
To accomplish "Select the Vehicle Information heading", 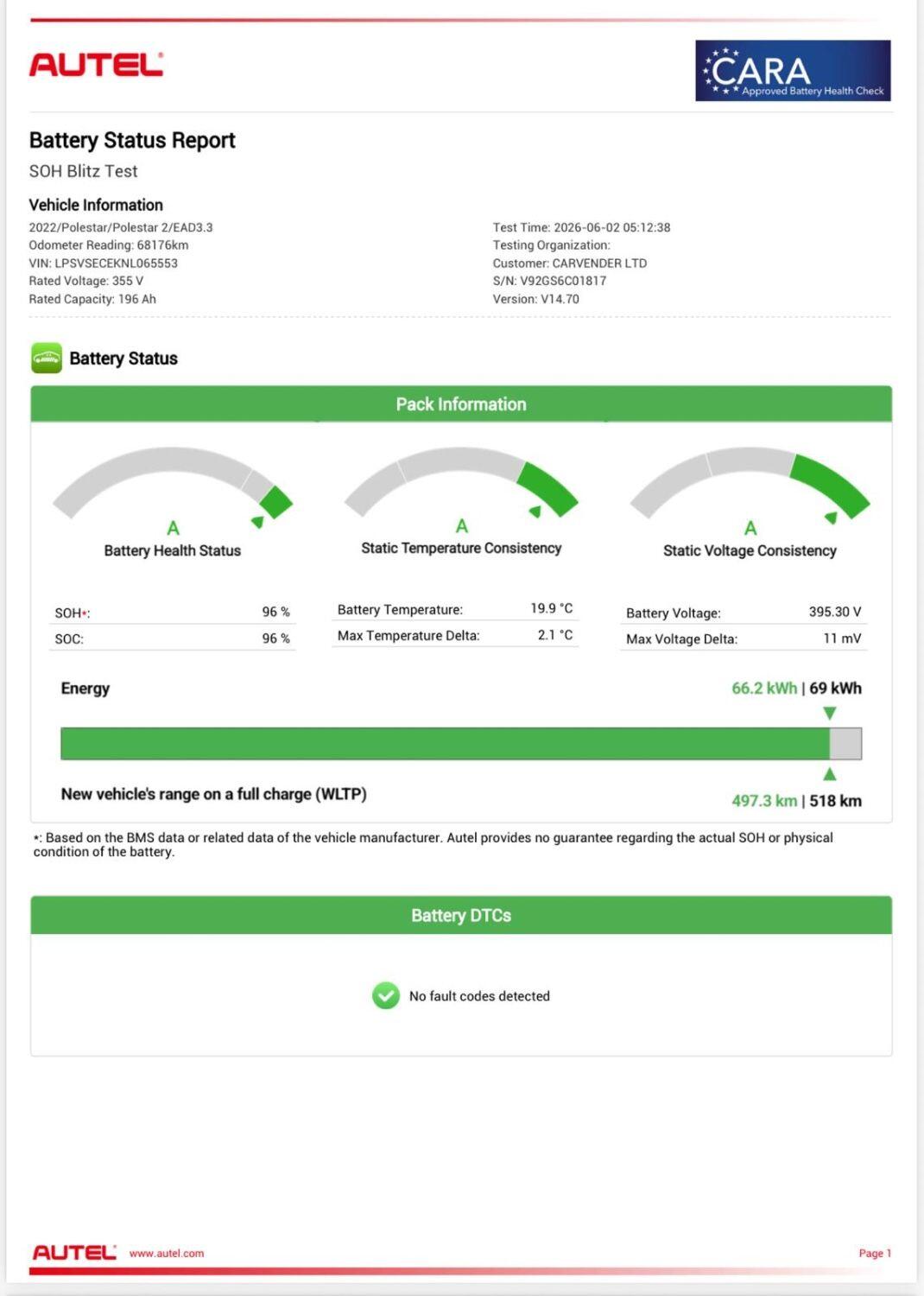I will pyautogui.click(x=96, y=205).
